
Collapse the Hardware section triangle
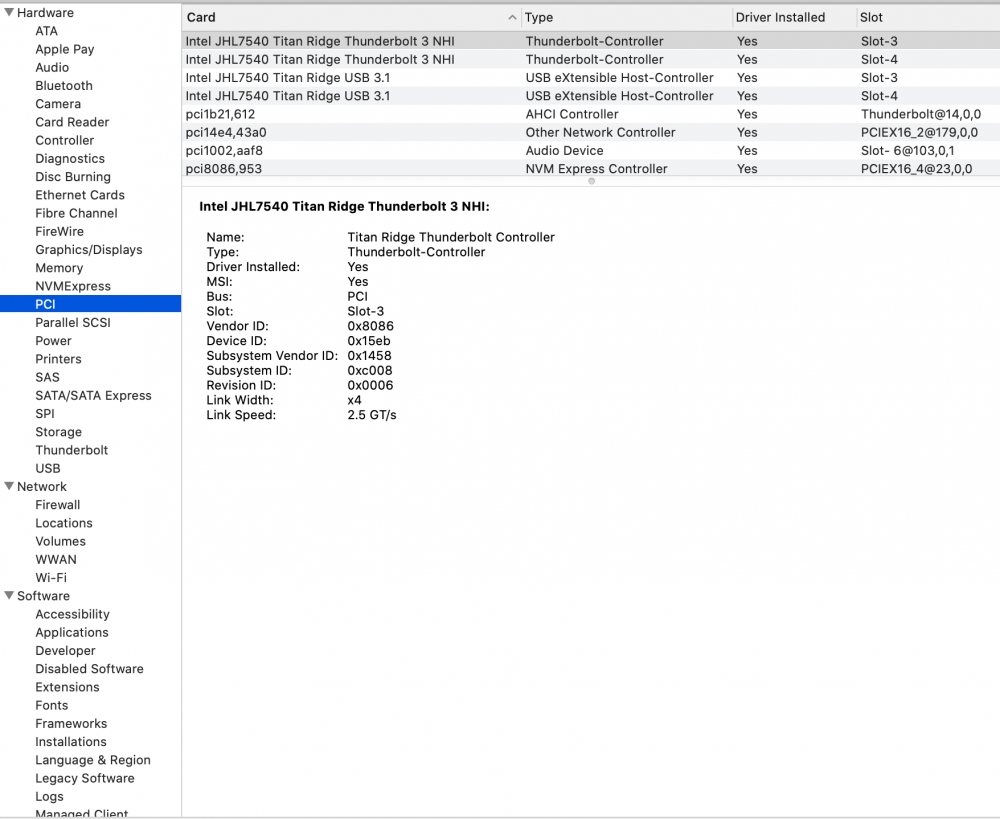tap(9, 12)
